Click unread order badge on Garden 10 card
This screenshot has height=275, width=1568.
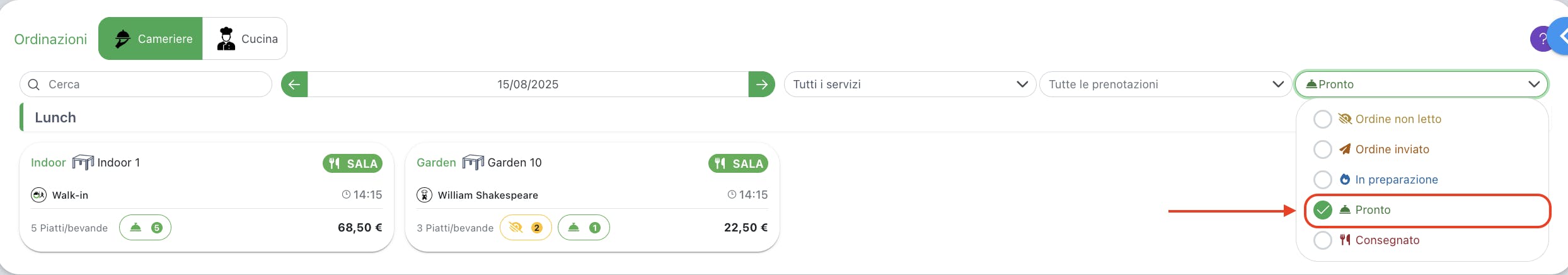[526, 228]
